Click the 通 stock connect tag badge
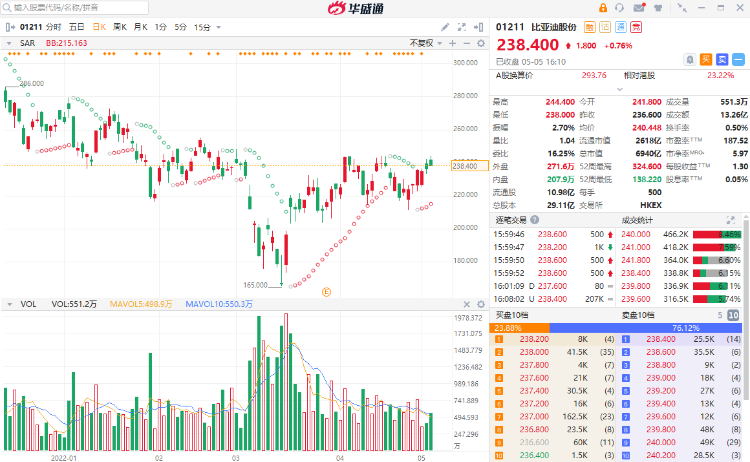The width and height of the screenshot is (750, 462). pos(620,27)
